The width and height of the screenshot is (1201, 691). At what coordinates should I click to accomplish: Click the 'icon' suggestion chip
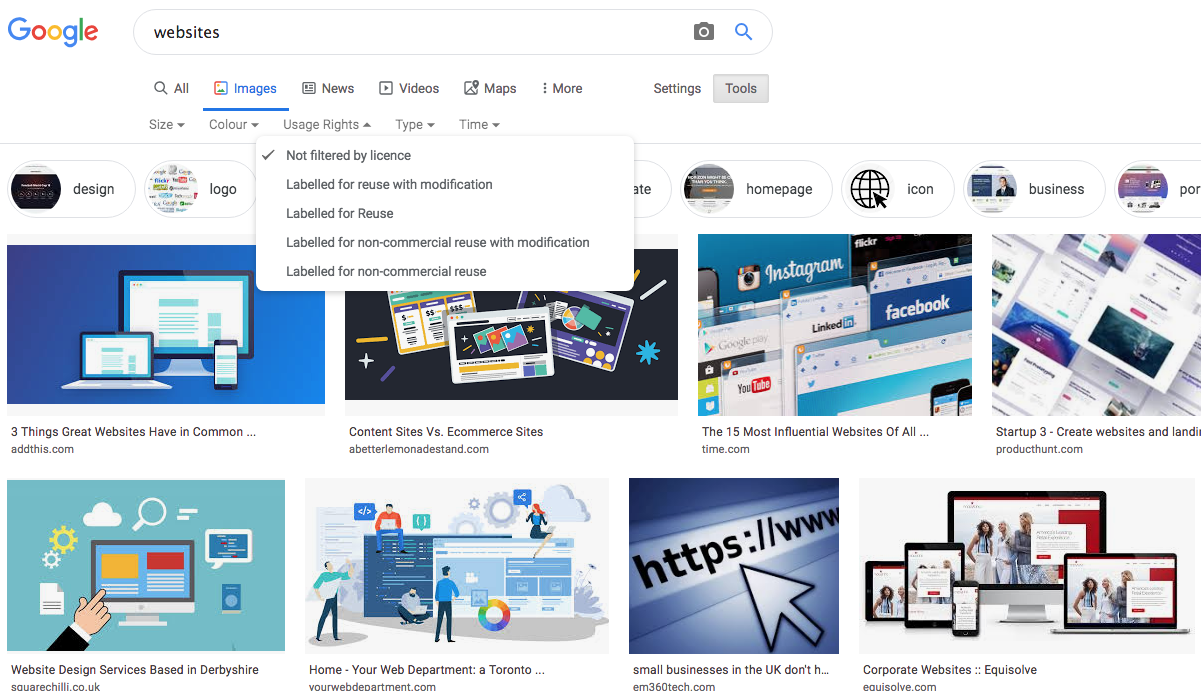(898, 189)
